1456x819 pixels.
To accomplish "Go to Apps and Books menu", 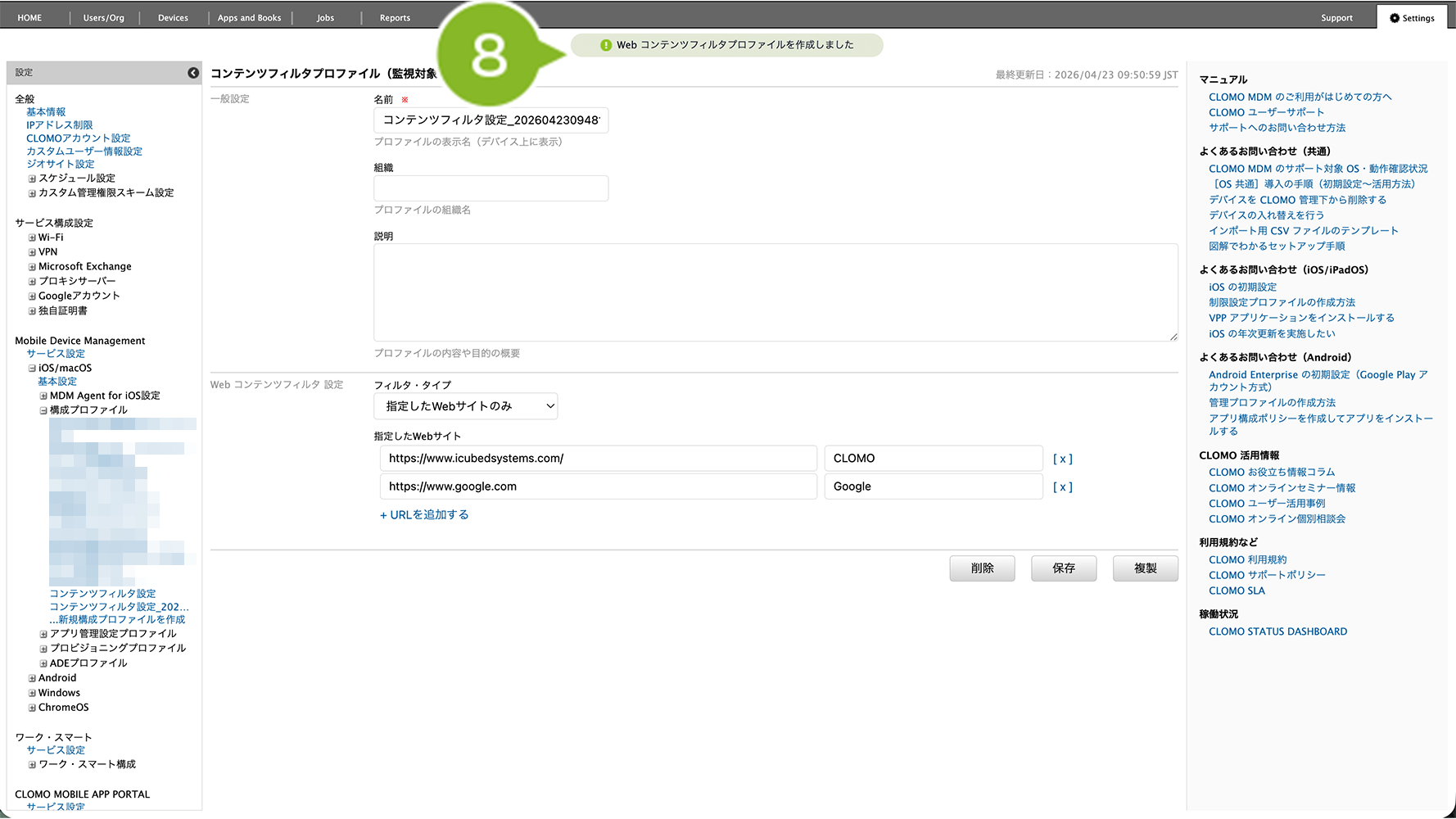I will point(249,18).
